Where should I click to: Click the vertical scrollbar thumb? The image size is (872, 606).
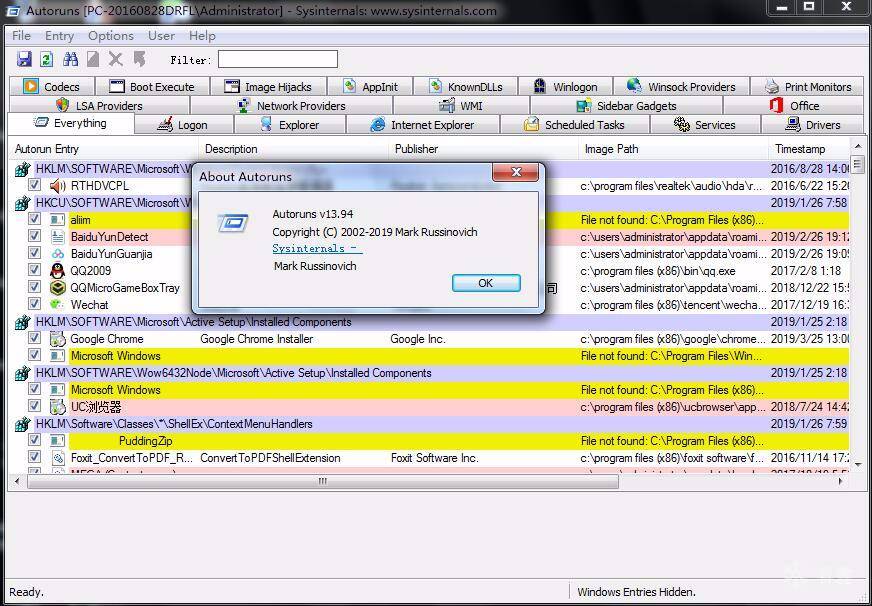pos(857,166)
